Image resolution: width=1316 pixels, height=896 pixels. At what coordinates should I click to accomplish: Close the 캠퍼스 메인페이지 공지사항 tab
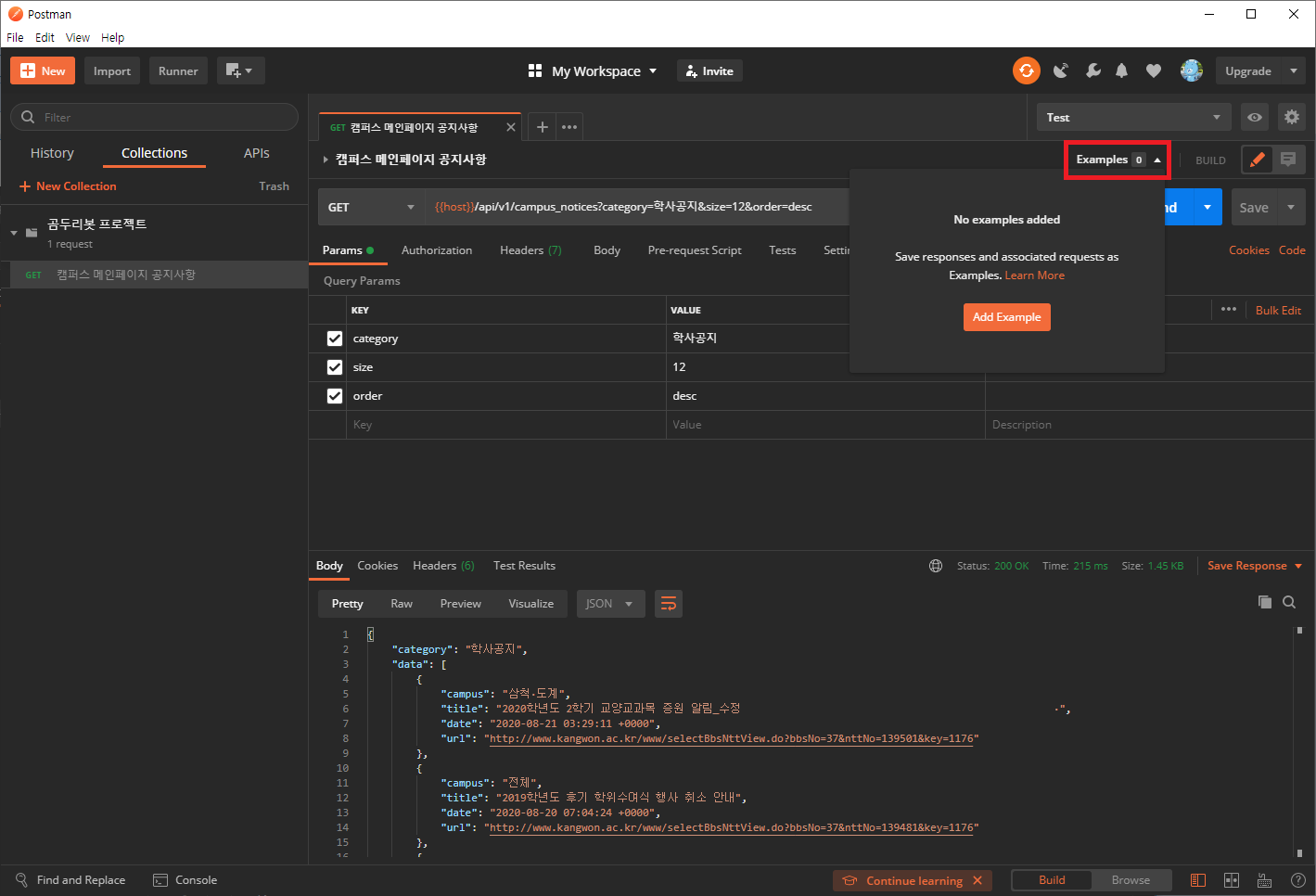511,127
